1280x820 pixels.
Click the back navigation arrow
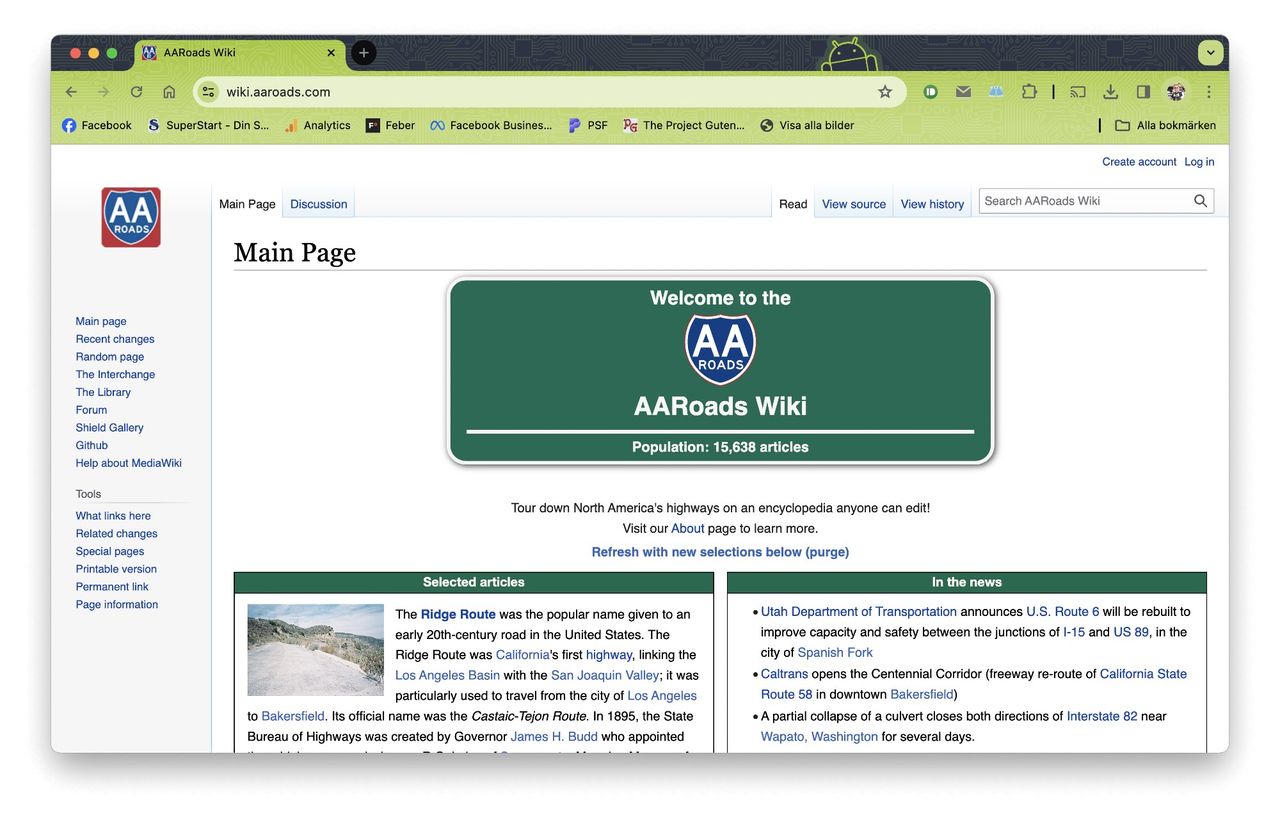point(70,91)
